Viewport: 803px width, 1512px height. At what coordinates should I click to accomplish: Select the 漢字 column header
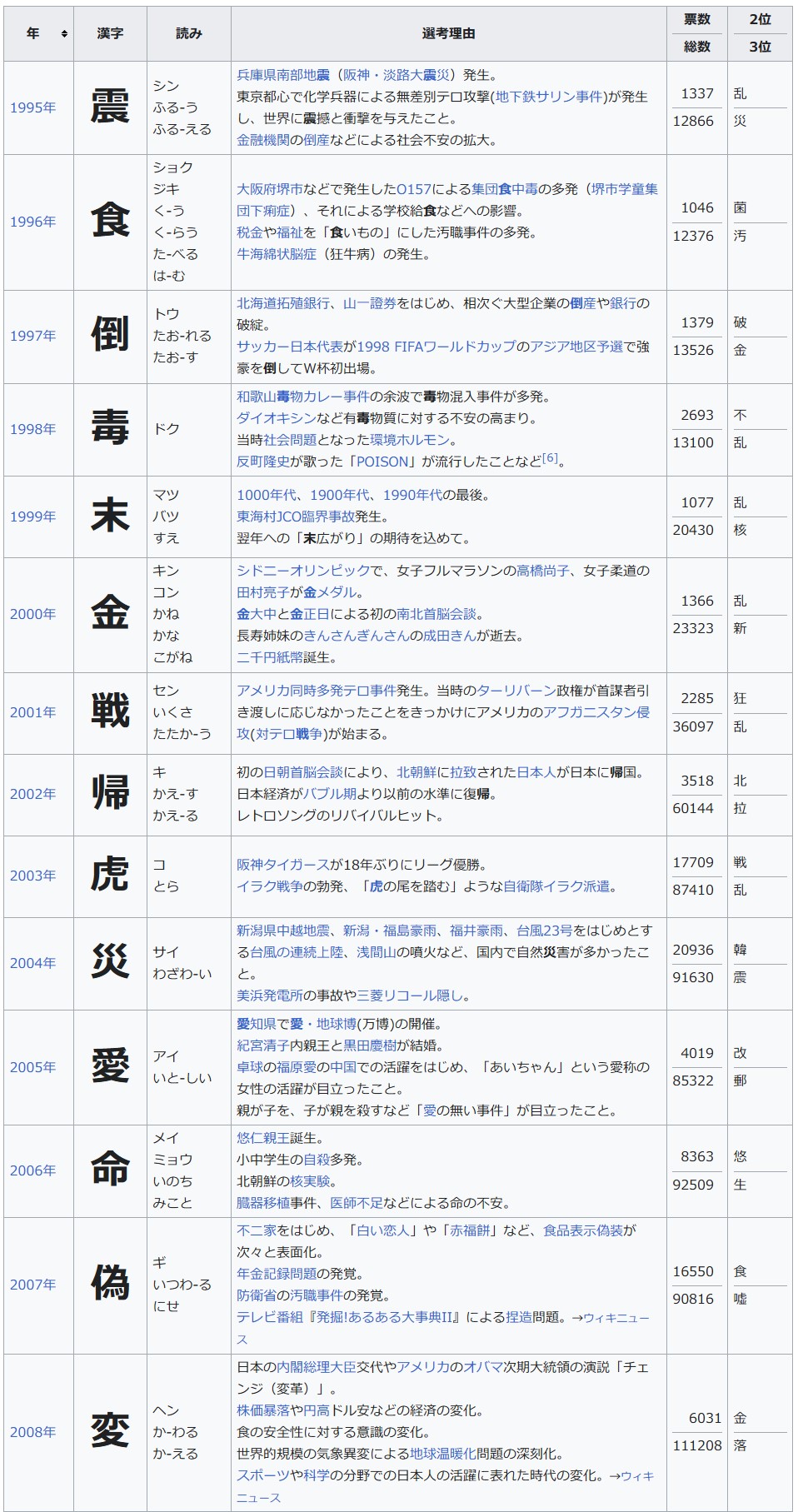click(110, 33)
